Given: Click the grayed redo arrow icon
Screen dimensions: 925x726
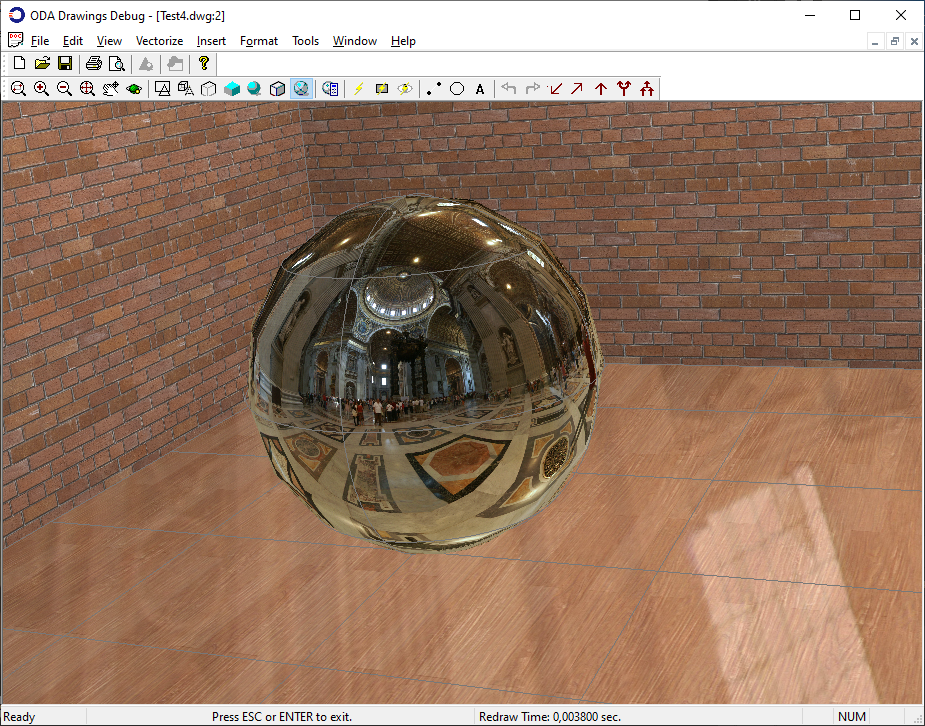Looking at the screenshot, I should 532,89.
